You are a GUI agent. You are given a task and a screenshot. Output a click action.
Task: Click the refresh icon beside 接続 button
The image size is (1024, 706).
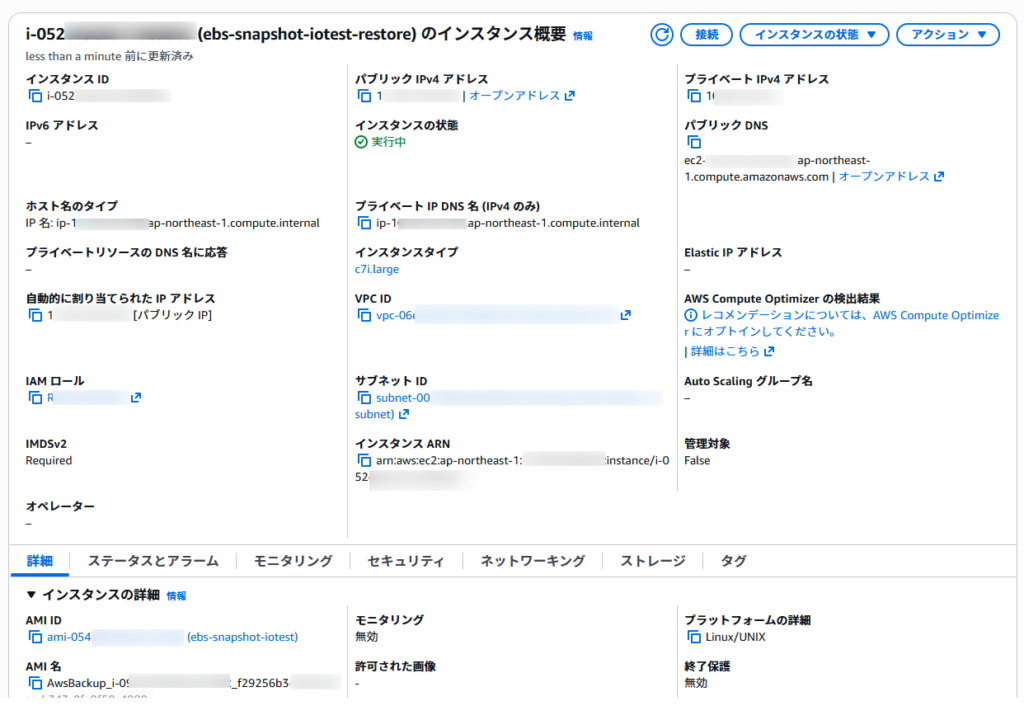pos(661,35)
